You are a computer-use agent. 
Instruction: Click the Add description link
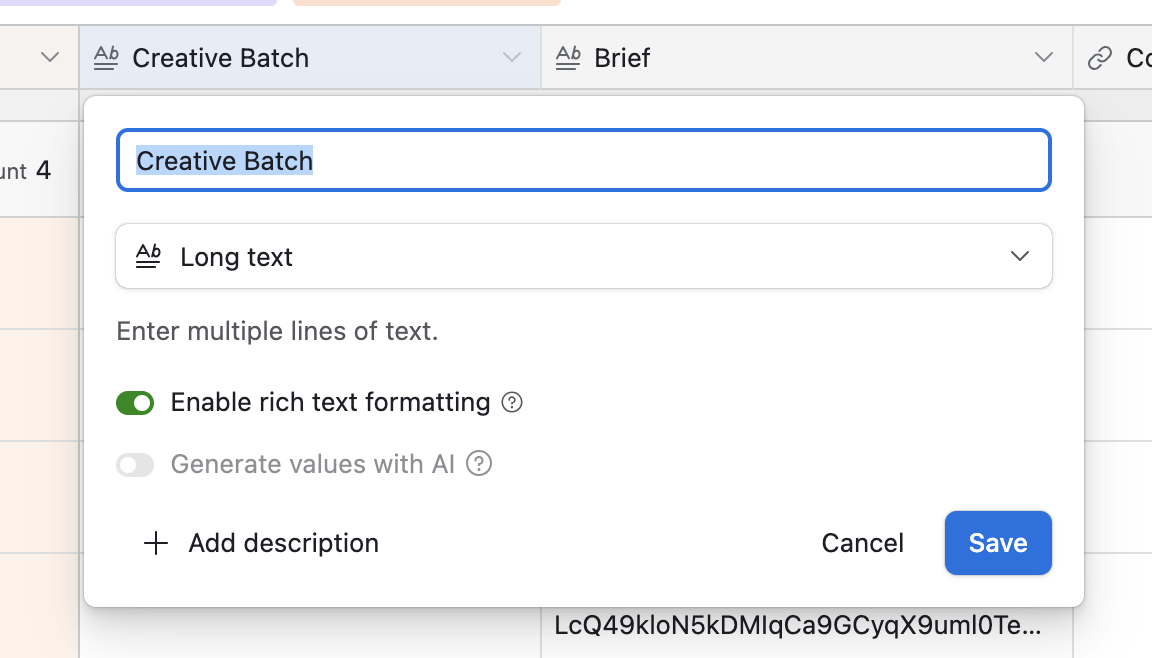pos(283,543)
